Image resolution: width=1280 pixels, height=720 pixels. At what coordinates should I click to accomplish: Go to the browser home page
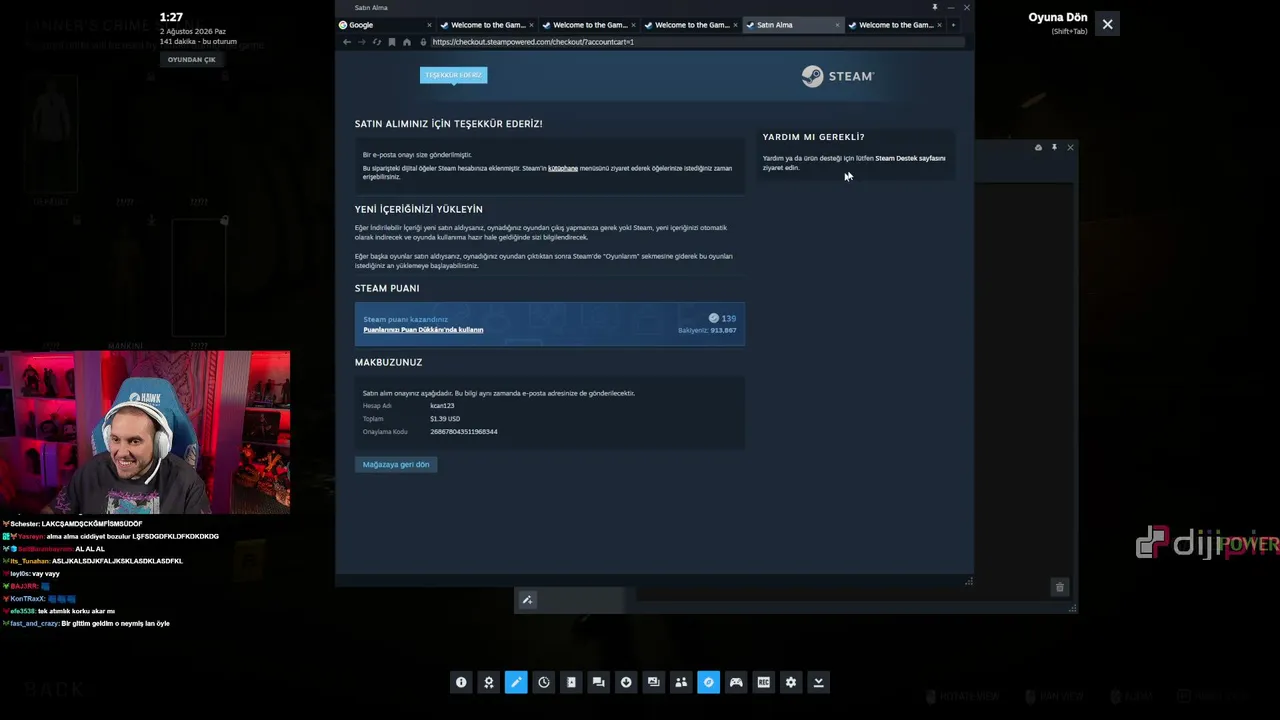(x=407, y=42)
